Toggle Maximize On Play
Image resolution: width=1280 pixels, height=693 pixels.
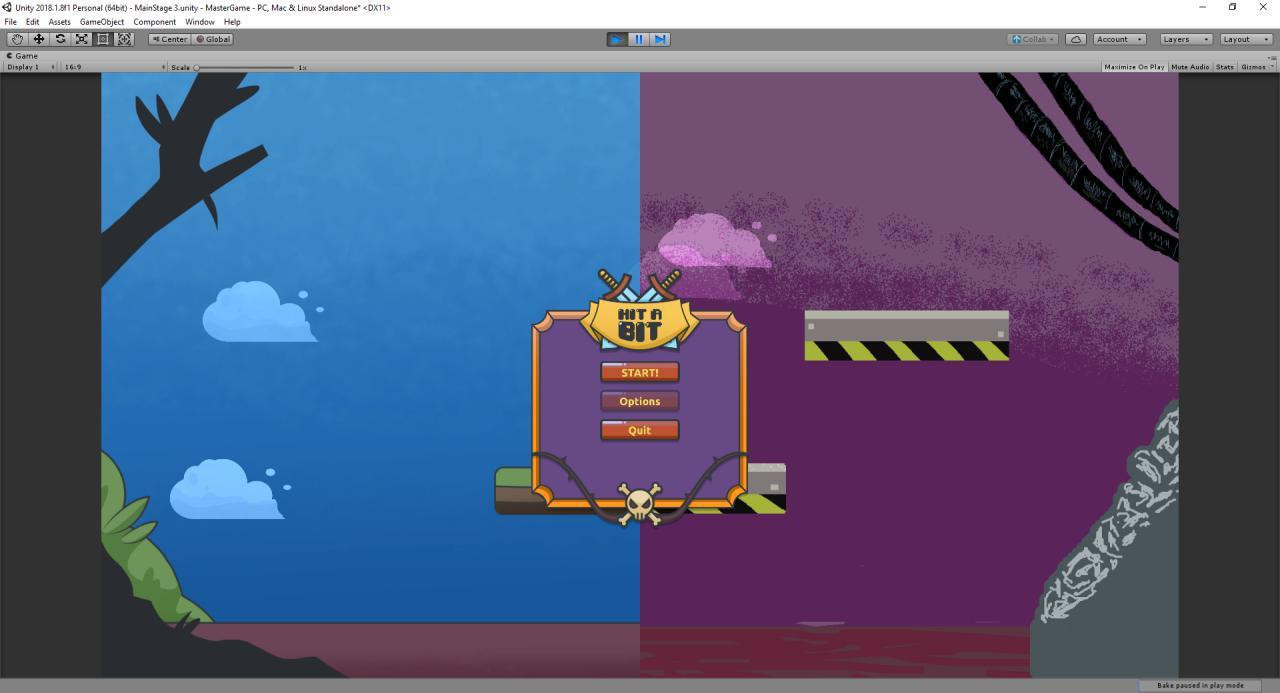[1134, 67]
